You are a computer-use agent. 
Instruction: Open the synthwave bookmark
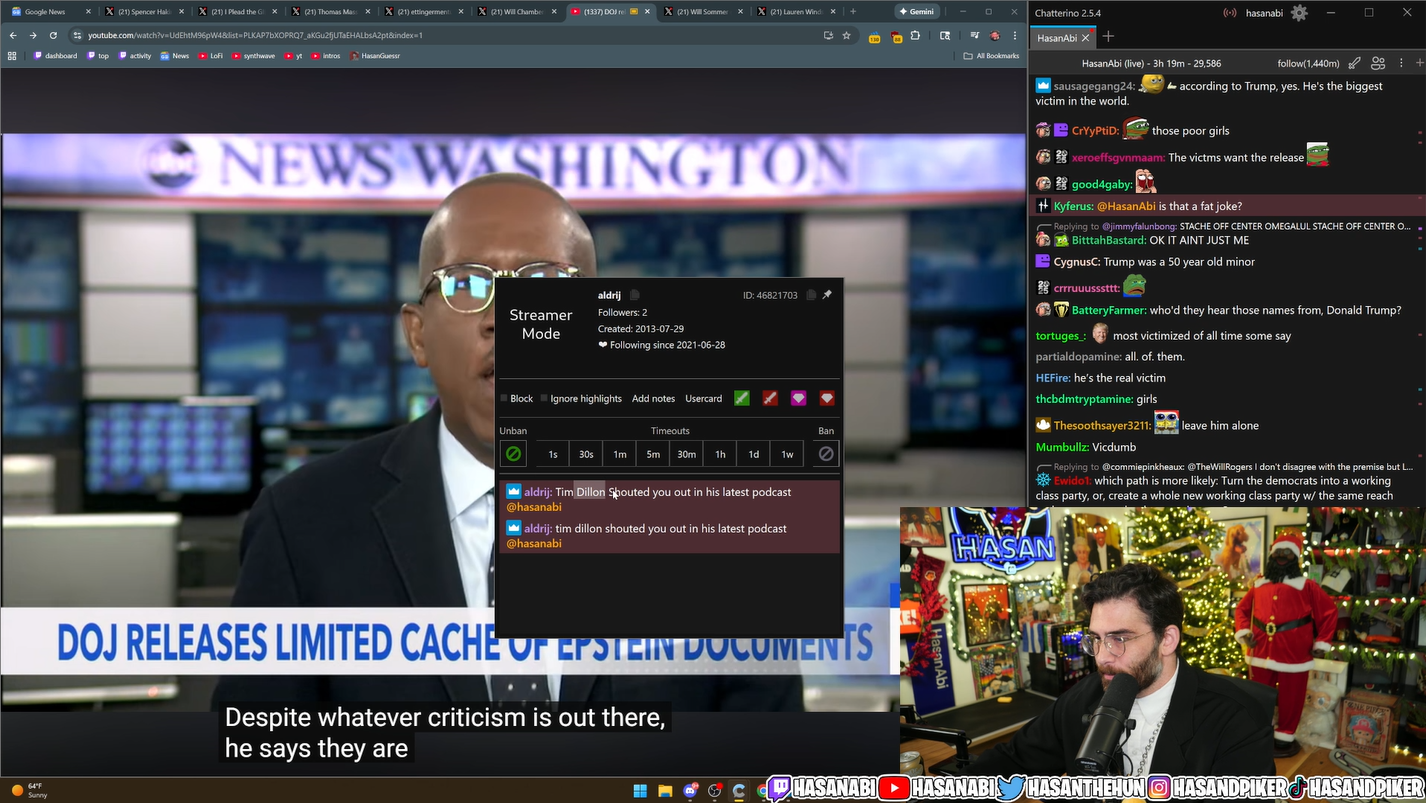[x=253, y=56]
